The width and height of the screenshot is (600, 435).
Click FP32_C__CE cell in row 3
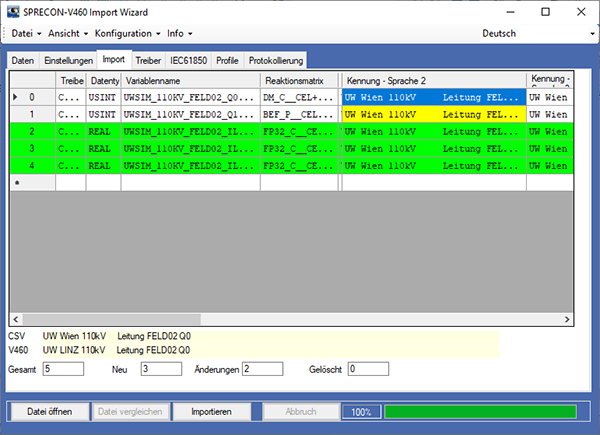pos(299,148)
